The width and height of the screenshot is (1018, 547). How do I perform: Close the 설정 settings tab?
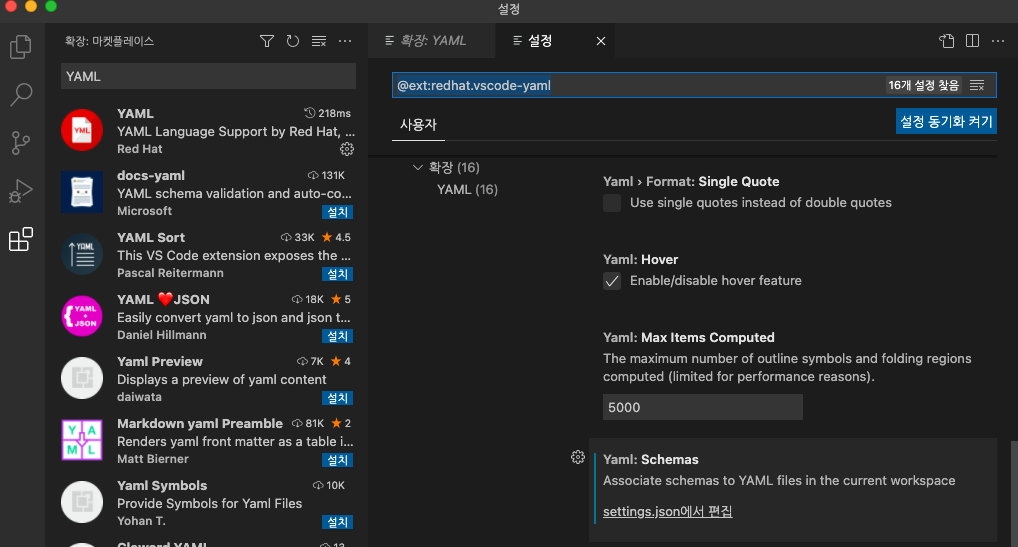coord(601,41)
